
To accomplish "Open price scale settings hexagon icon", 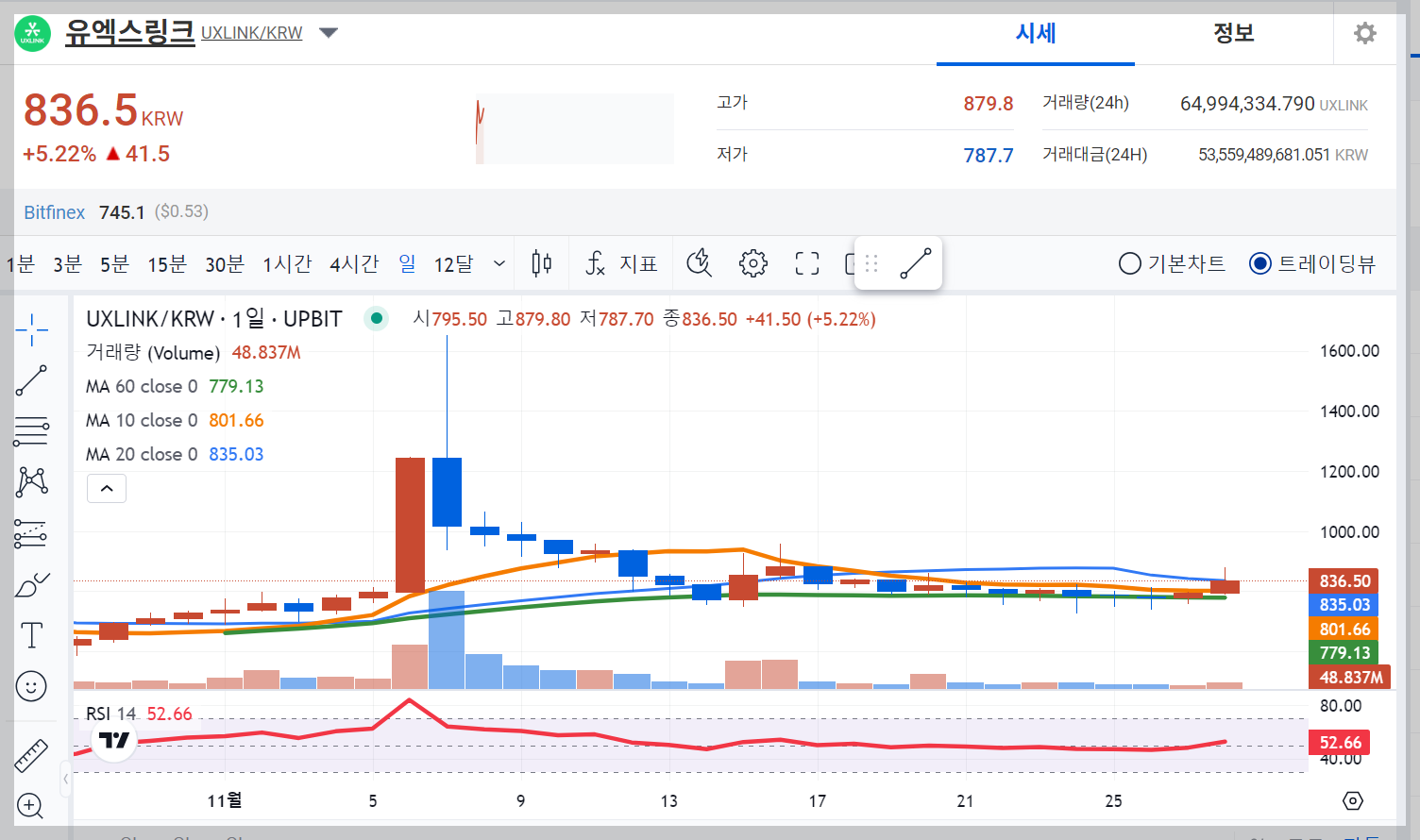I will point(1353,800).
